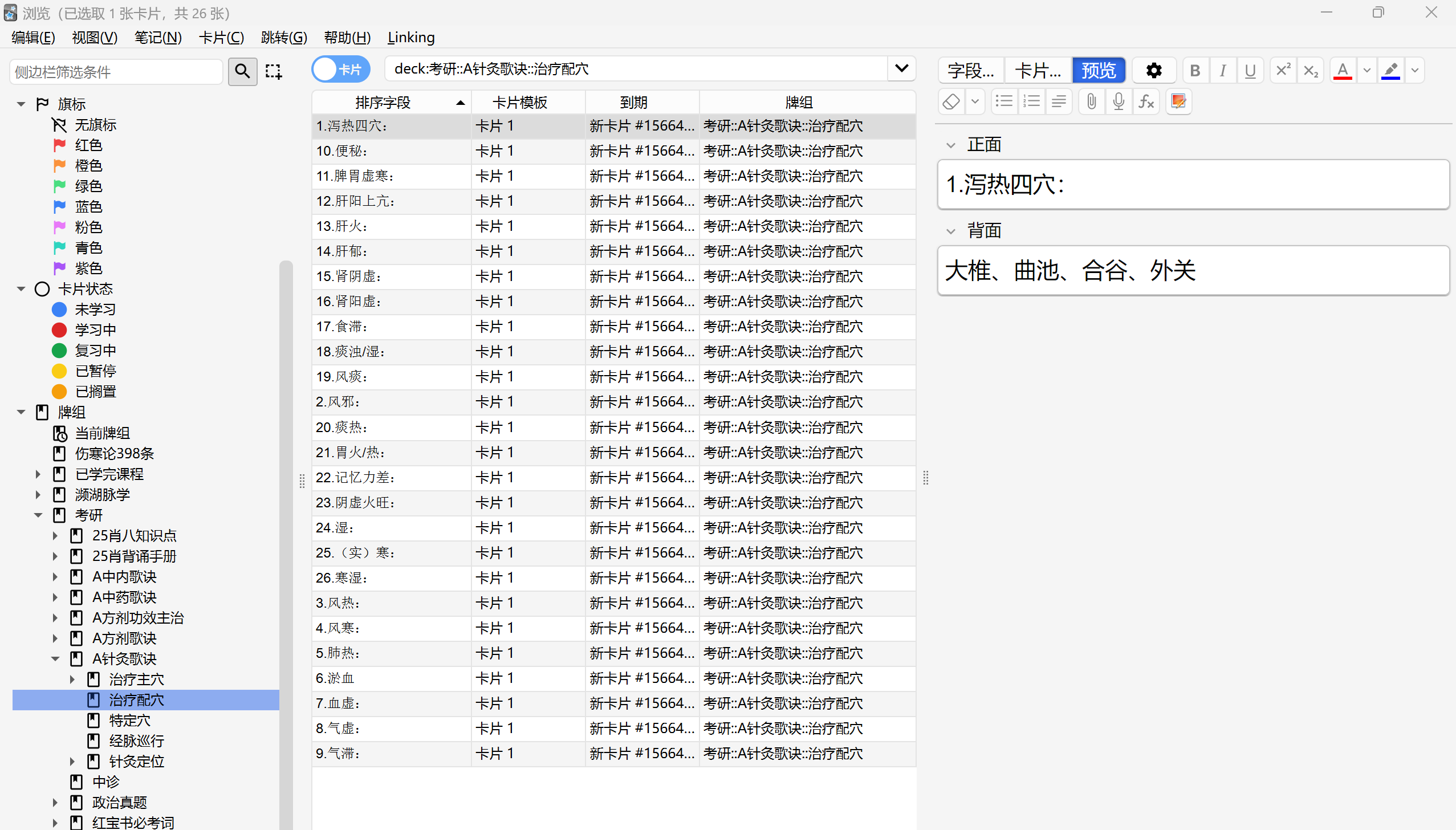Screen dimensions: 1456x830
Task: Filter by blue flag 蓝色
Action: [x=89, y=207]
